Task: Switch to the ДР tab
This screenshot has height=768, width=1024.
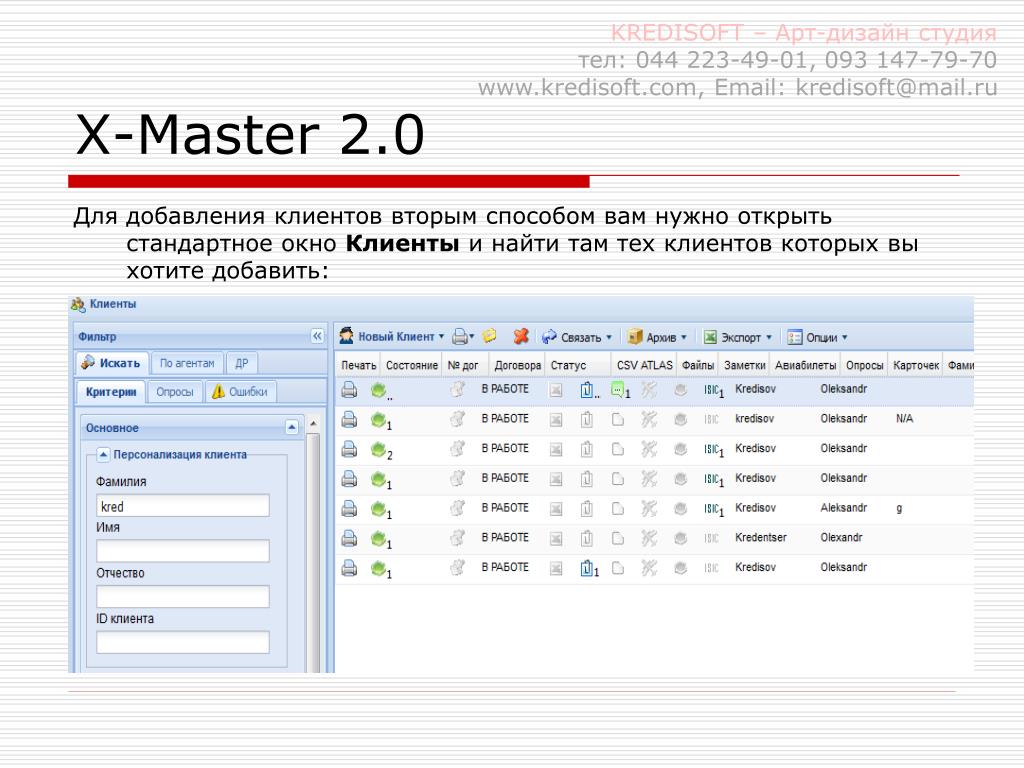Action: (x=242, y=364)
